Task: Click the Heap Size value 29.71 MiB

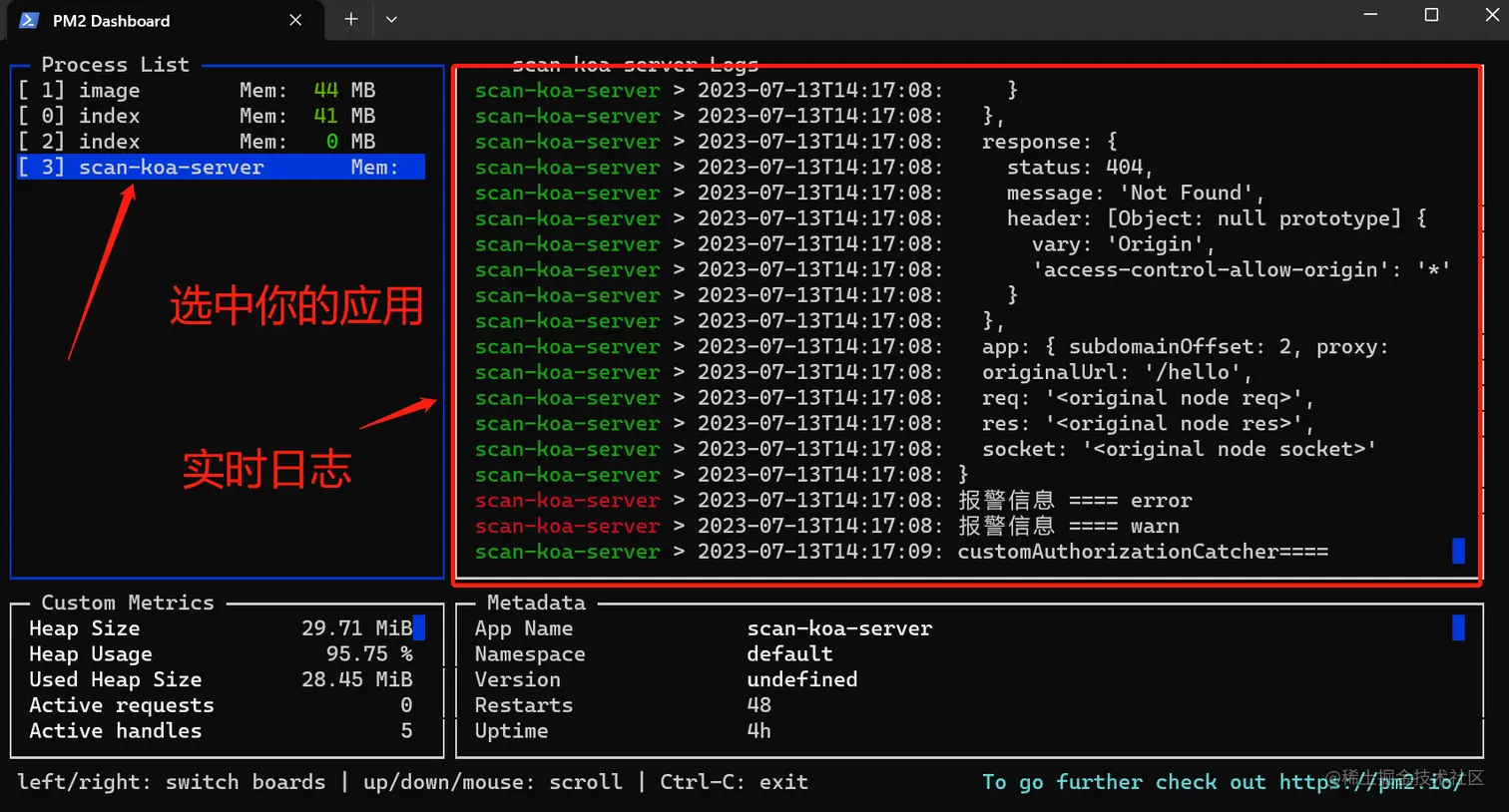Action: point(356,628)
